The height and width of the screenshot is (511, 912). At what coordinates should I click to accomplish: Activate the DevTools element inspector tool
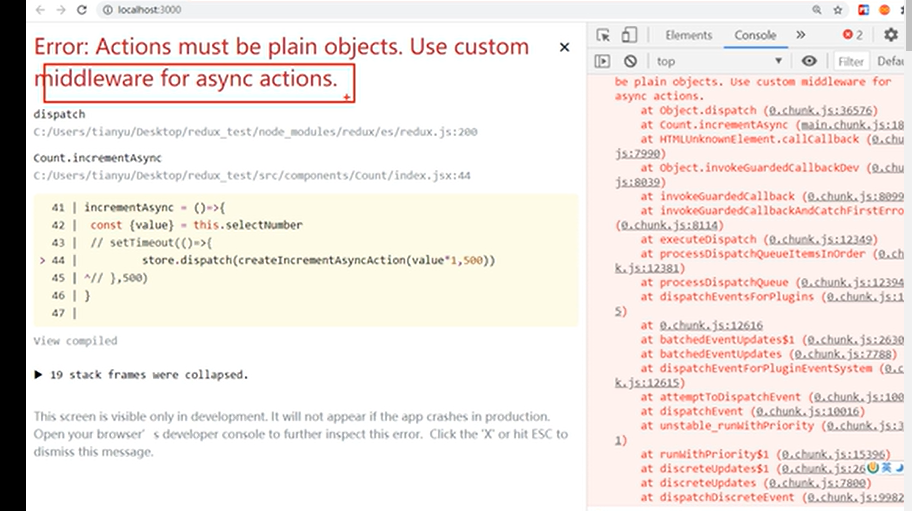coord(603,35)
